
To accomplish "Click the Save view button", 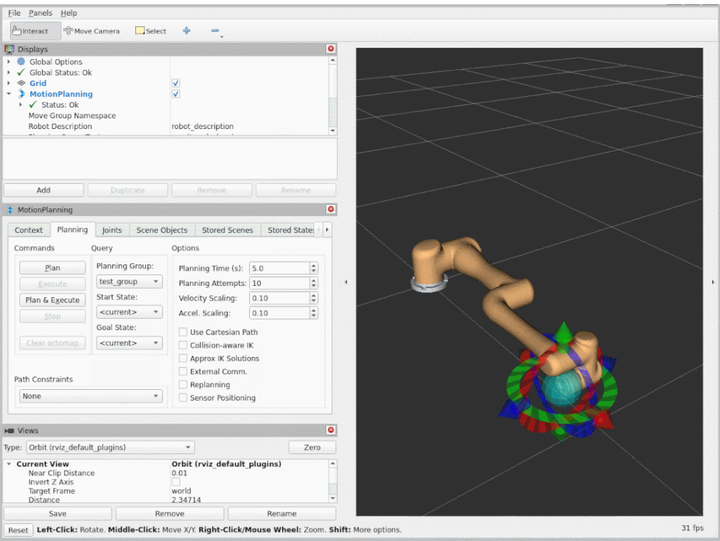I will click(57, 513).
